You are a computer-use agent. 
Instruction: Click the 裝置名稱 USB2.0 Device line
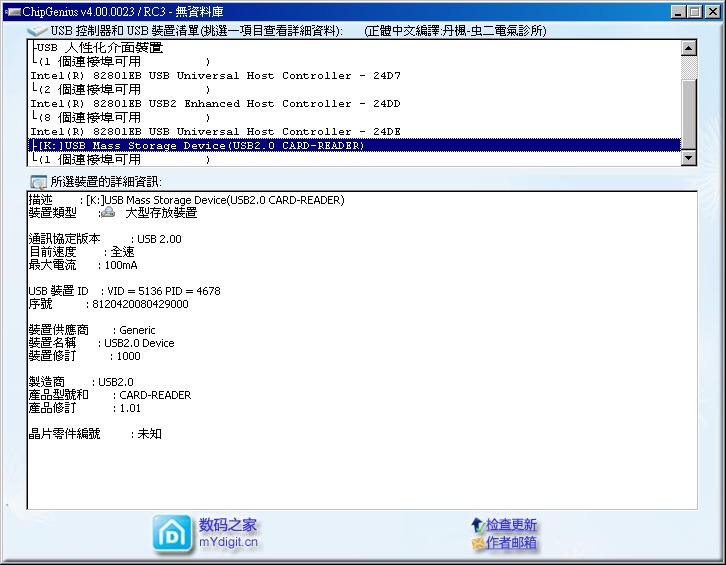pos(102,343)
